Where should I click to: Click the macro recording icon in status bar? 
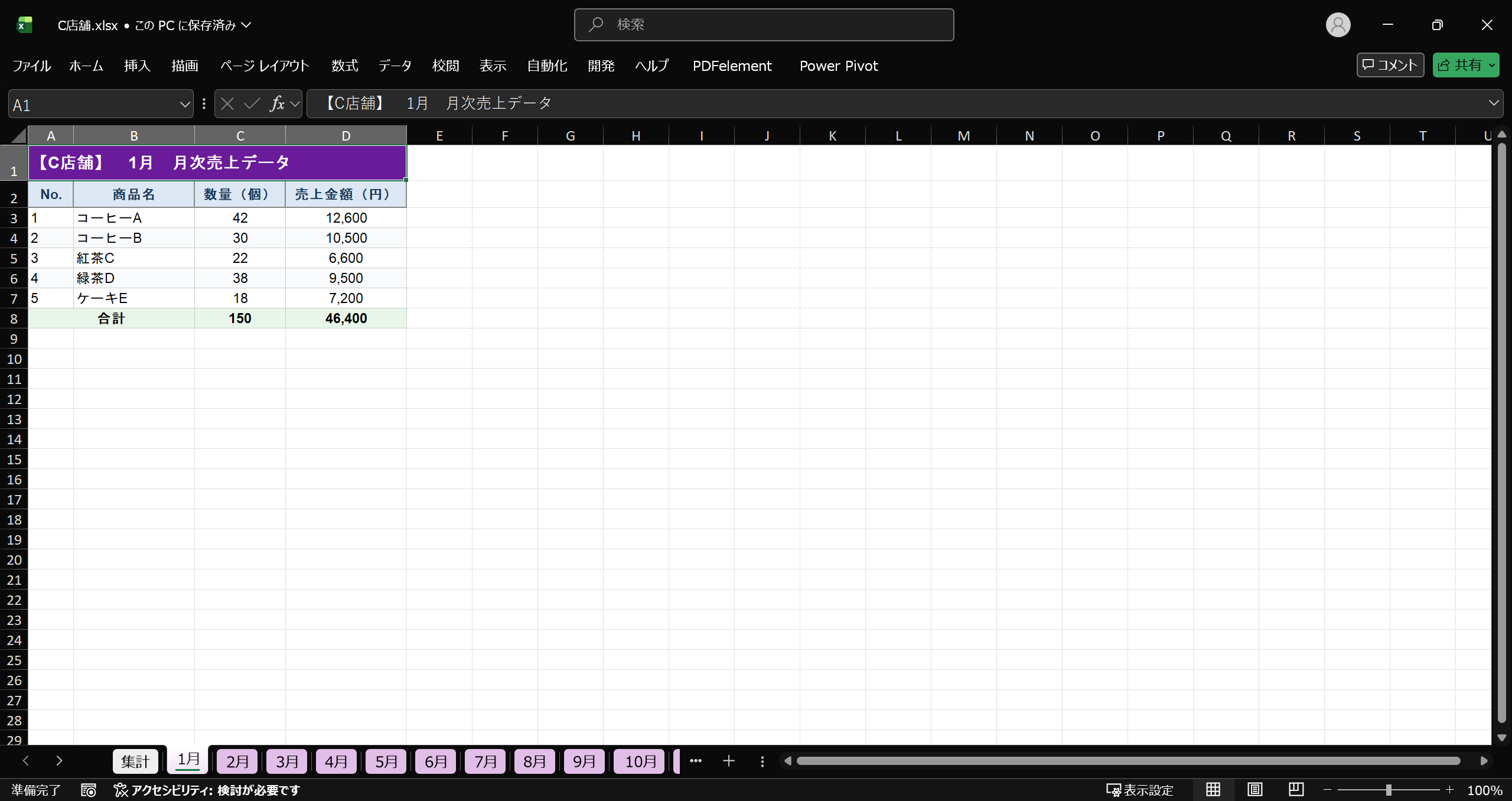pos(89,790)
